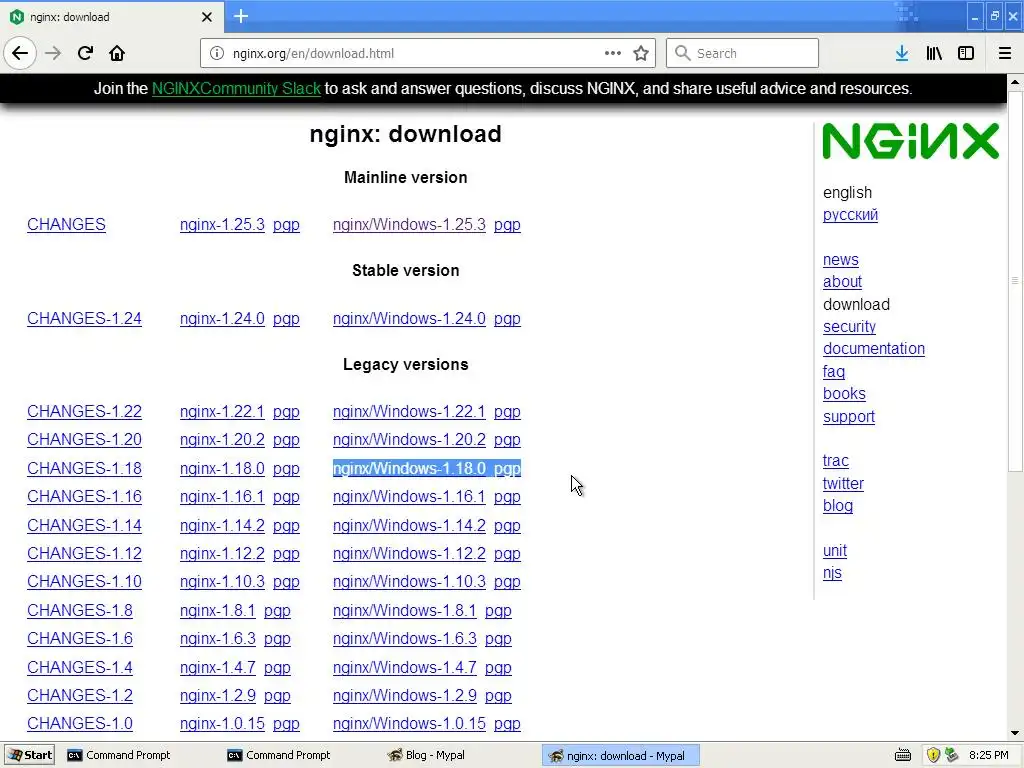Download nginx/Windows-1.6.3
This screenshot has width=1024, height=768.
coord(404,639)
